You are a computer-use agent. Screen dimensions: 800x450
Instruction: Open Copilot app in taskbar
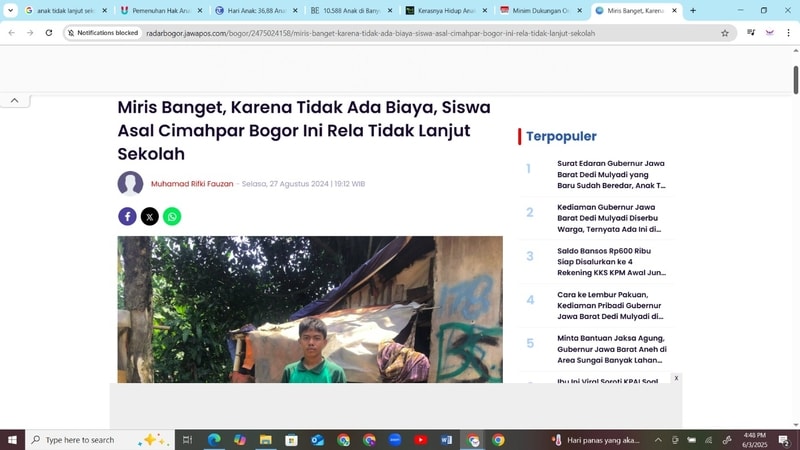[x=240, y=440]
